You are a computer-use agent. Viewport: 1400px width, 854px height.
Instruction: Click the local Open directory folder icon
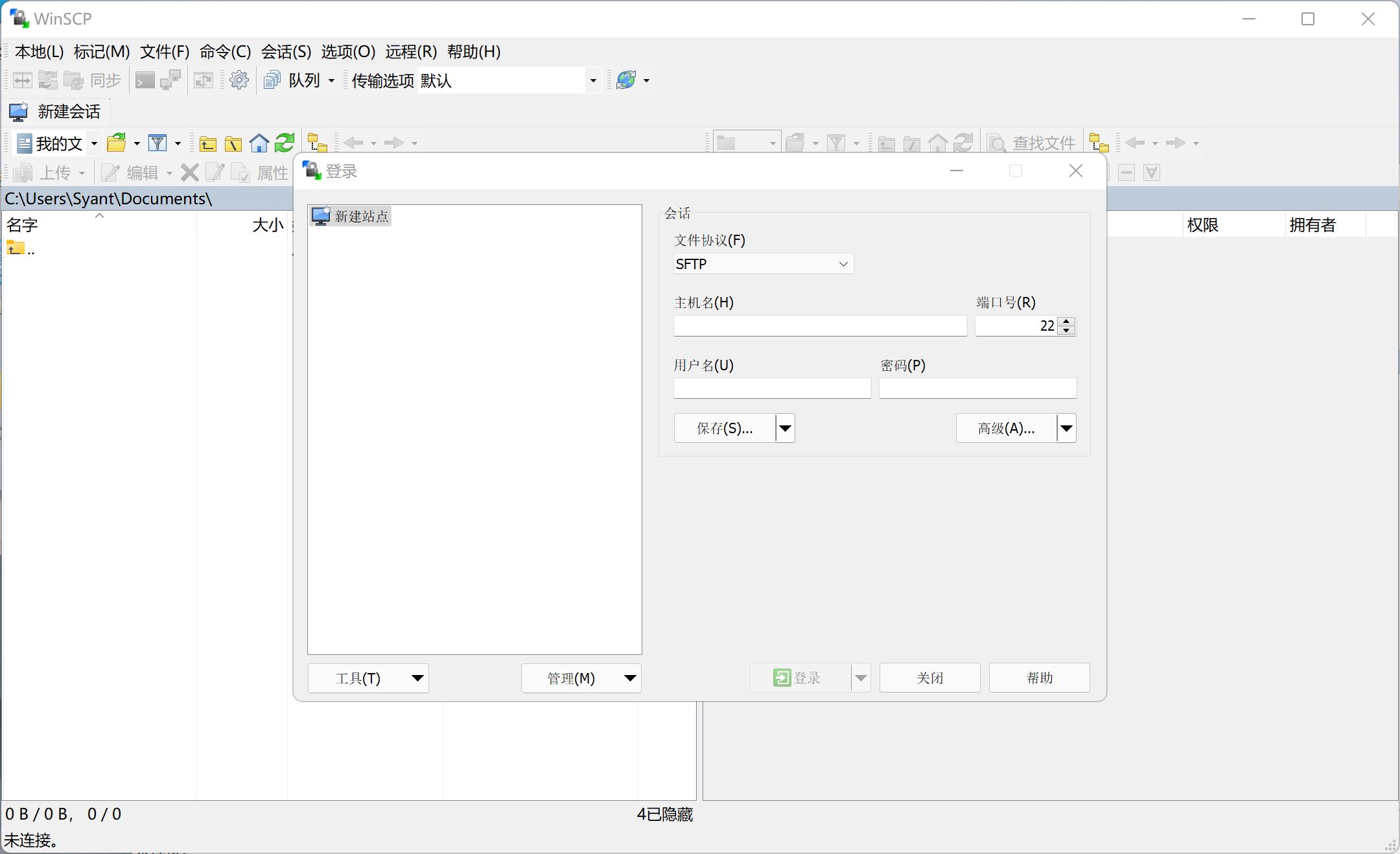(117, 143)
